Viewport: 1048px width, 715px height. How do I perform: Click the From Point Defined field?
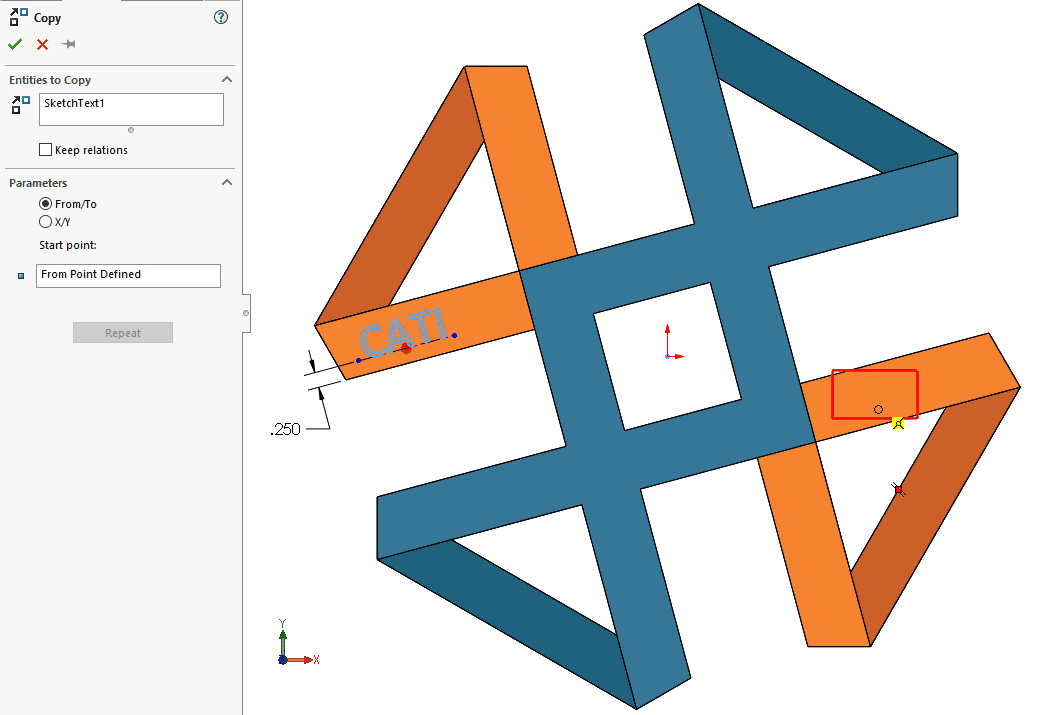click(128, 275)
